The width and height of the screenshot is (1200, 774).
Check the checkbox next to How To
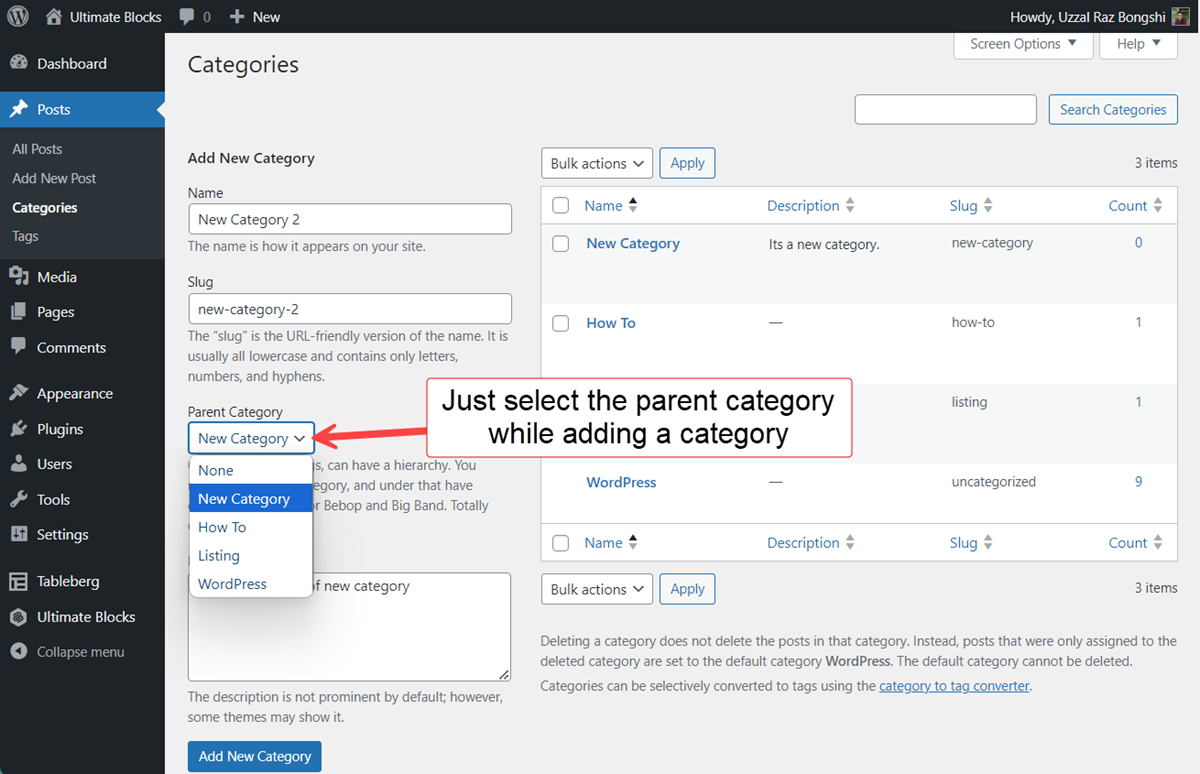click(560, 323)
